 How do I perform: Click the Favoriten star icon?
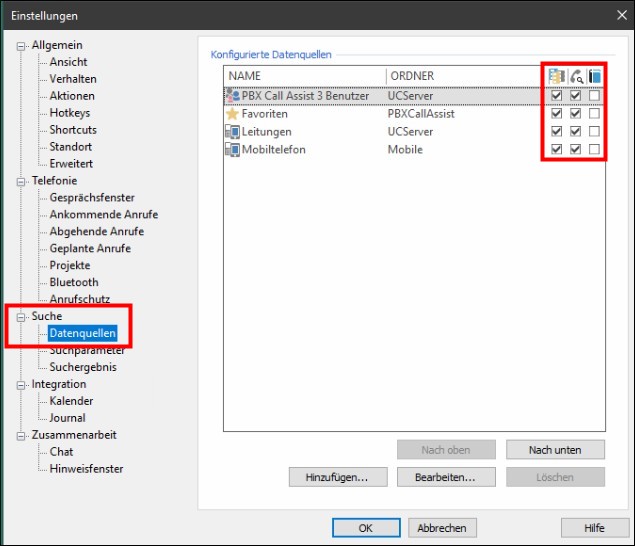point(233,114)
